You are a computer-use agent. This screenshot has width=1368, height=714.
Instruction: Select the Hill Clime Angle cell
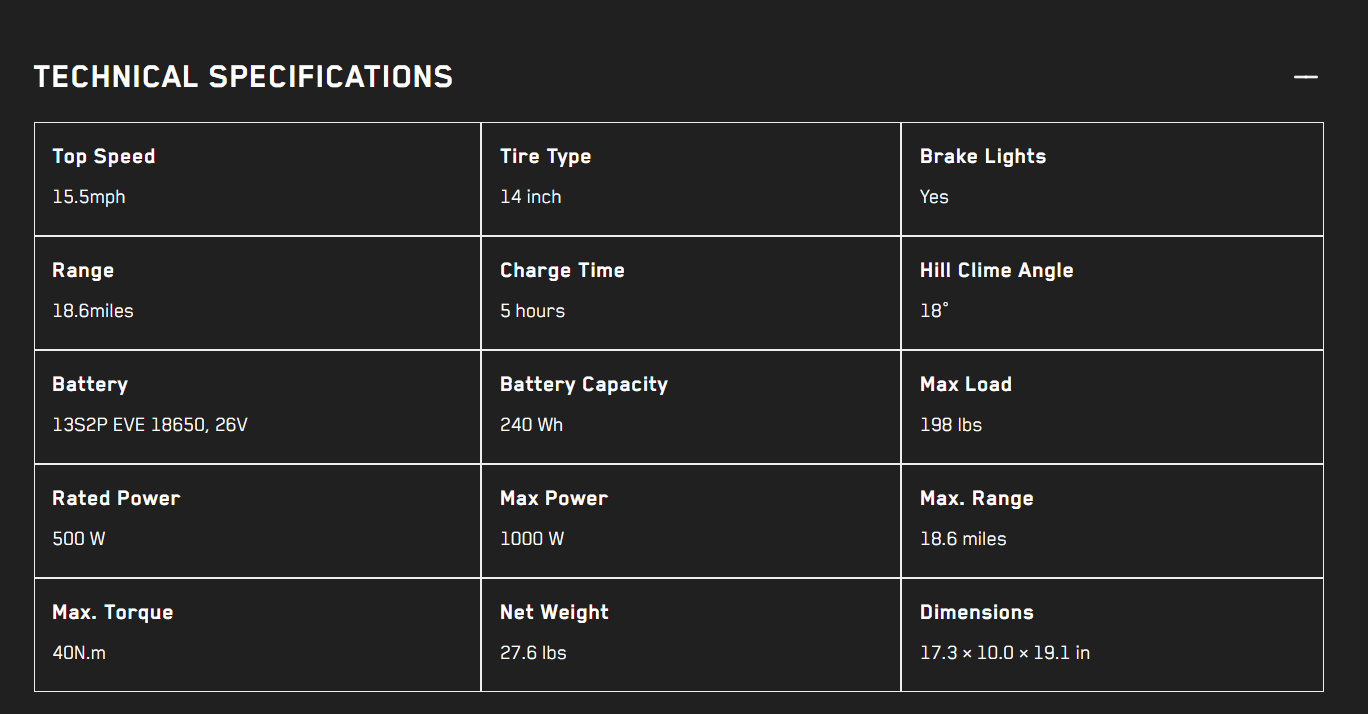996,270
